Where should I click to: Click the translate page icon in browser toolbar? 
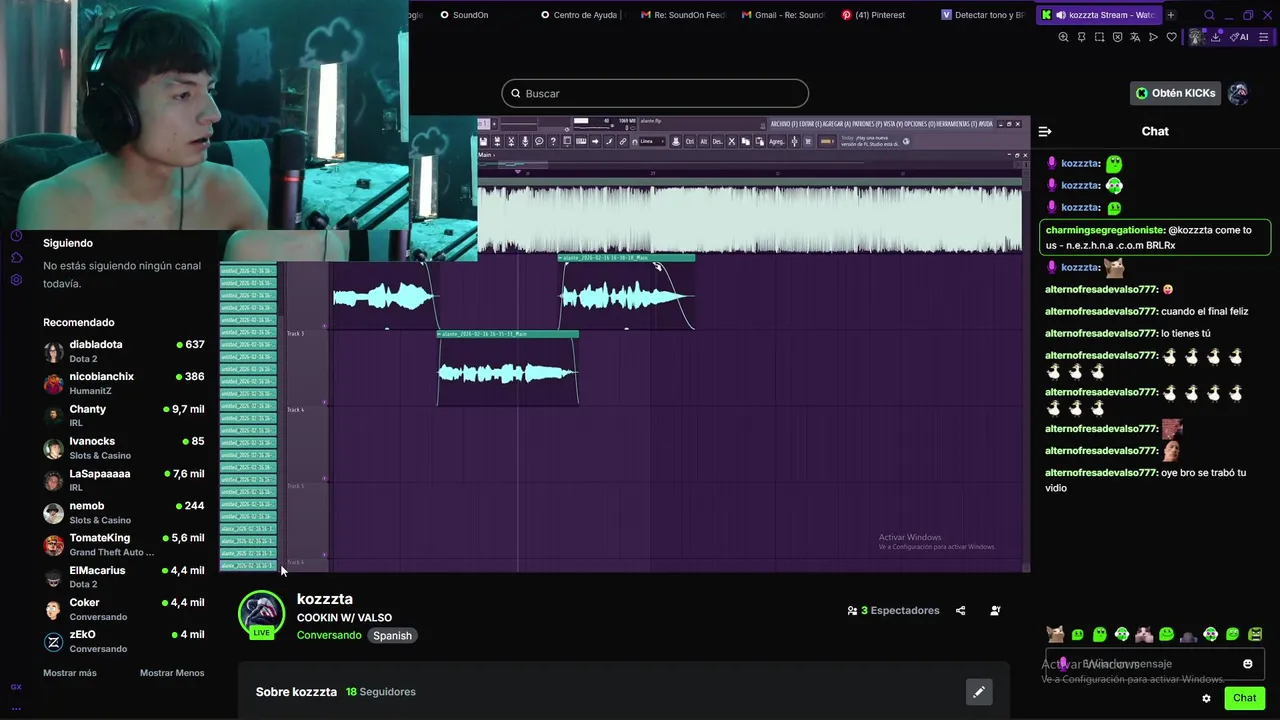click(1135, 37)
